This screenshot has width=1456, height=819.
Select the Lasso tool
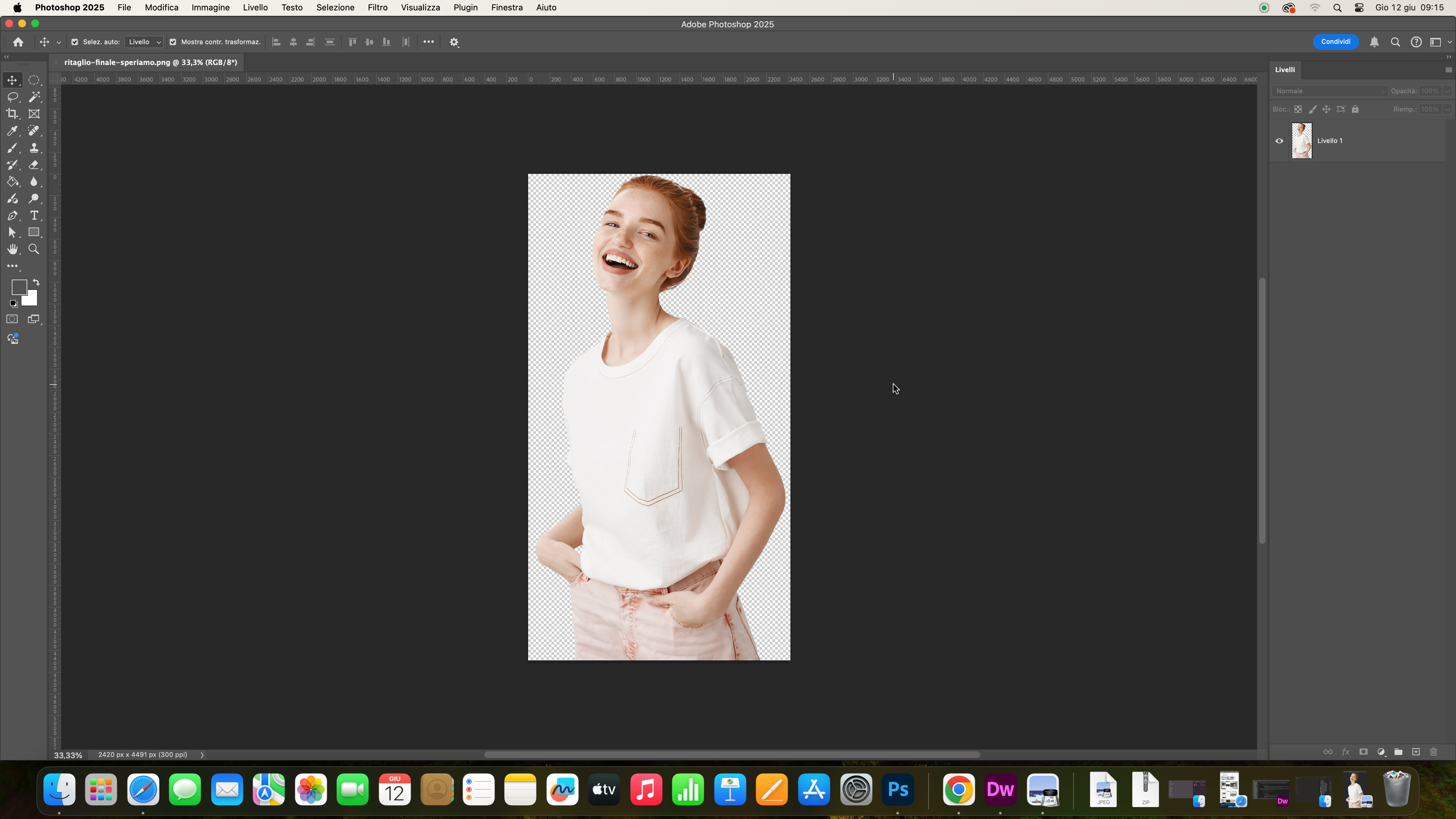[x=12, y=97]
